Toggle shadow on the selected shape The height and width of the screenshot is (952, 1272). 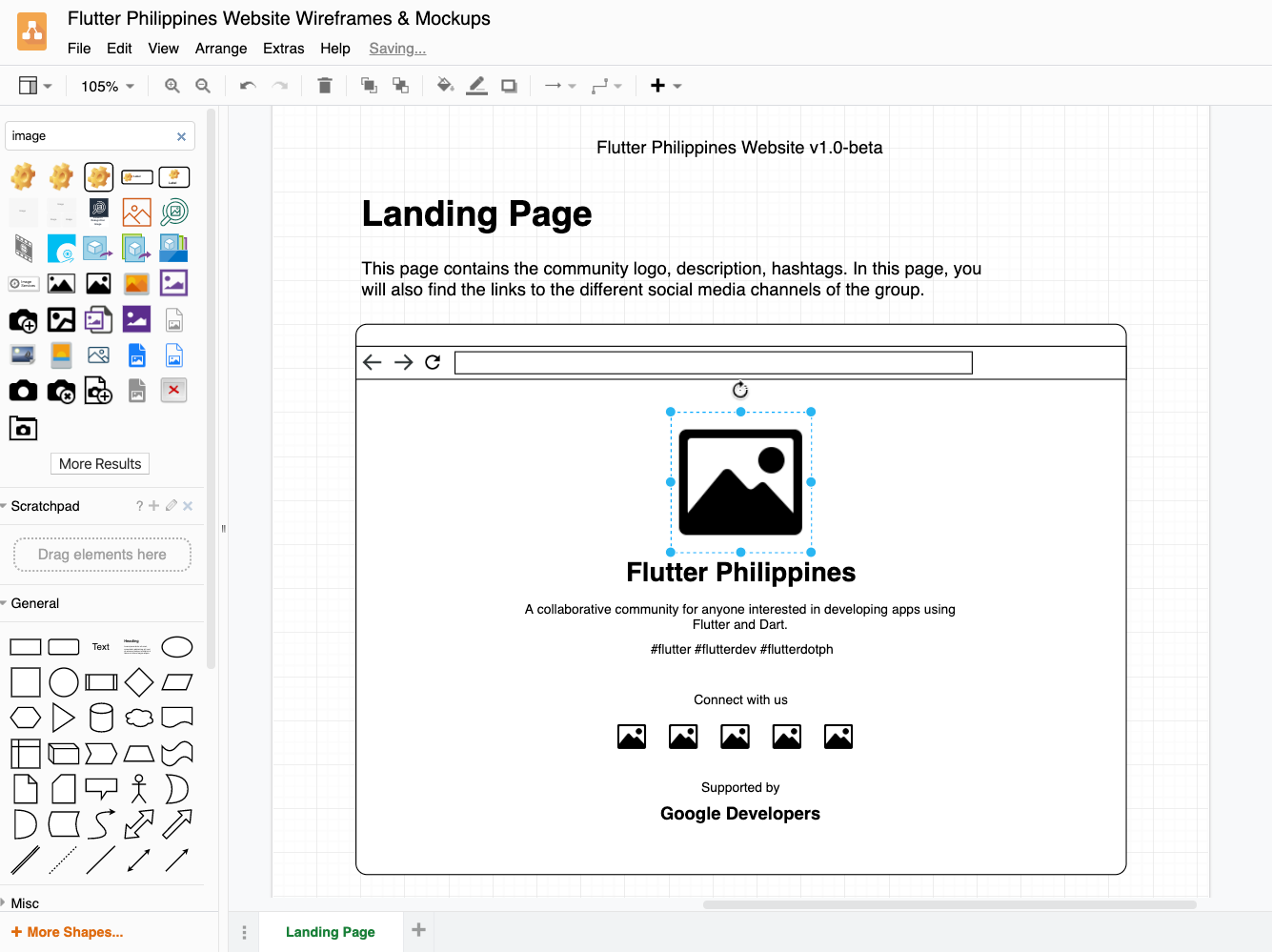tap(508, 85)
